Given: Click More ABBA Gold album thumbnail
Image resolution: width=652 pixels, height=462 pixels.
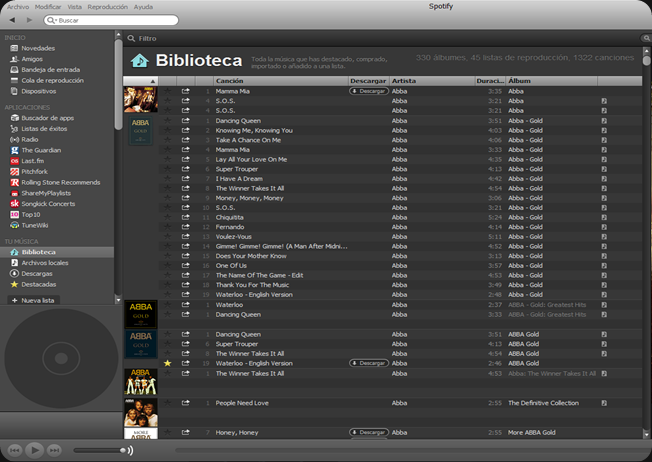Looking at the screenshot, I should click(x=141, y=434).
